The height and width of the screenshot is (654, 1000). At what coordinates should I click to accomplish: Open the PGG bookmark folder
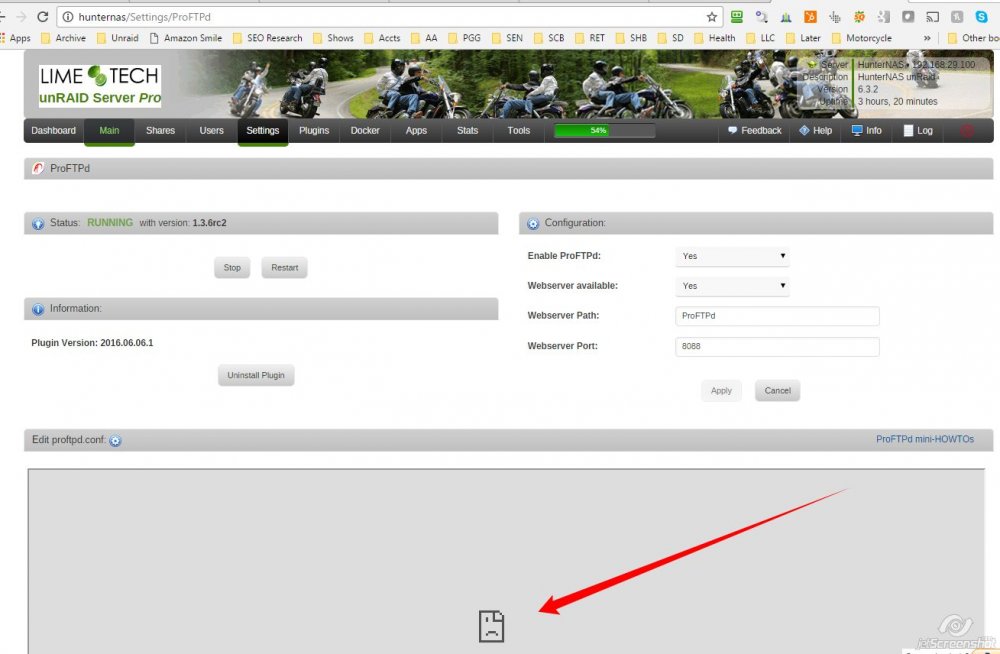(x=464, y=38)
